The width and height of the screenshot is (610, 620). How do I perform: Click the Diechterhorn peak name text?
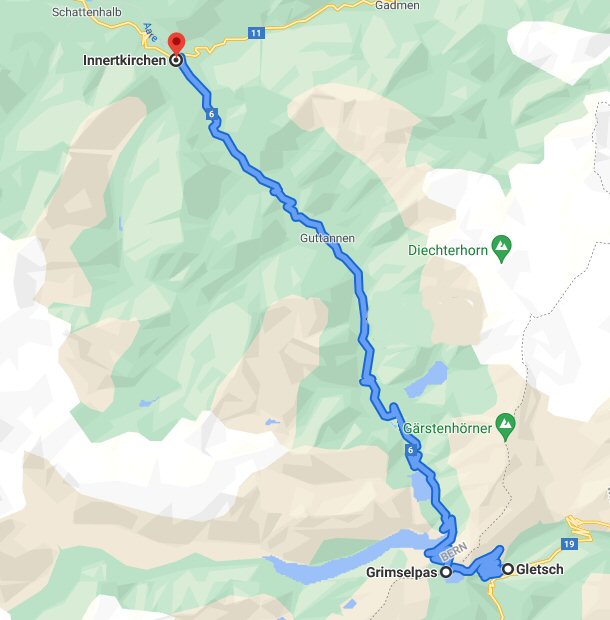click(448, 250)
